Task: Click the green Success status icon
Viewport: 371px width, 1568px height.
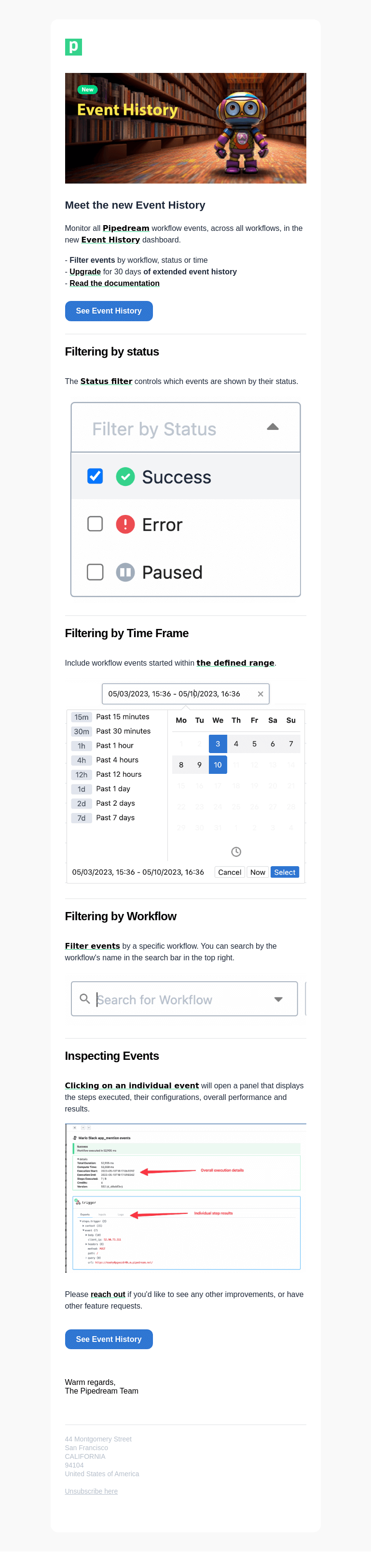Action: (125, 477)
